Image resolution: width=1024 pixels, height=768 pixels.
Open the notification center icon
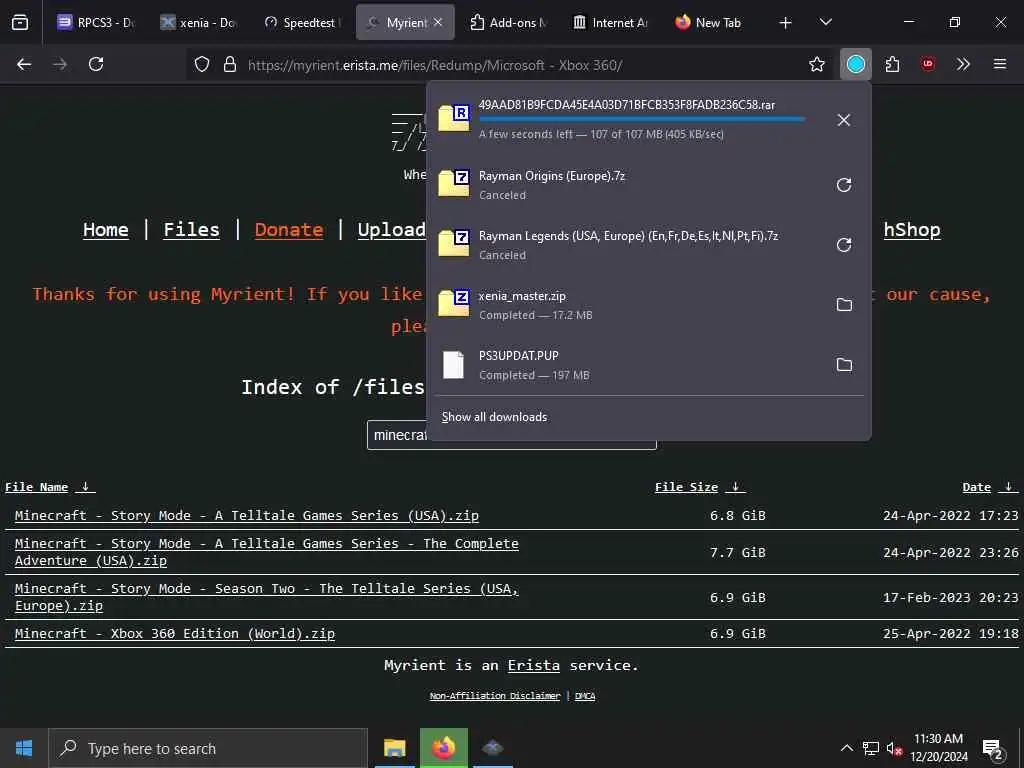click(x=993, y=749)
